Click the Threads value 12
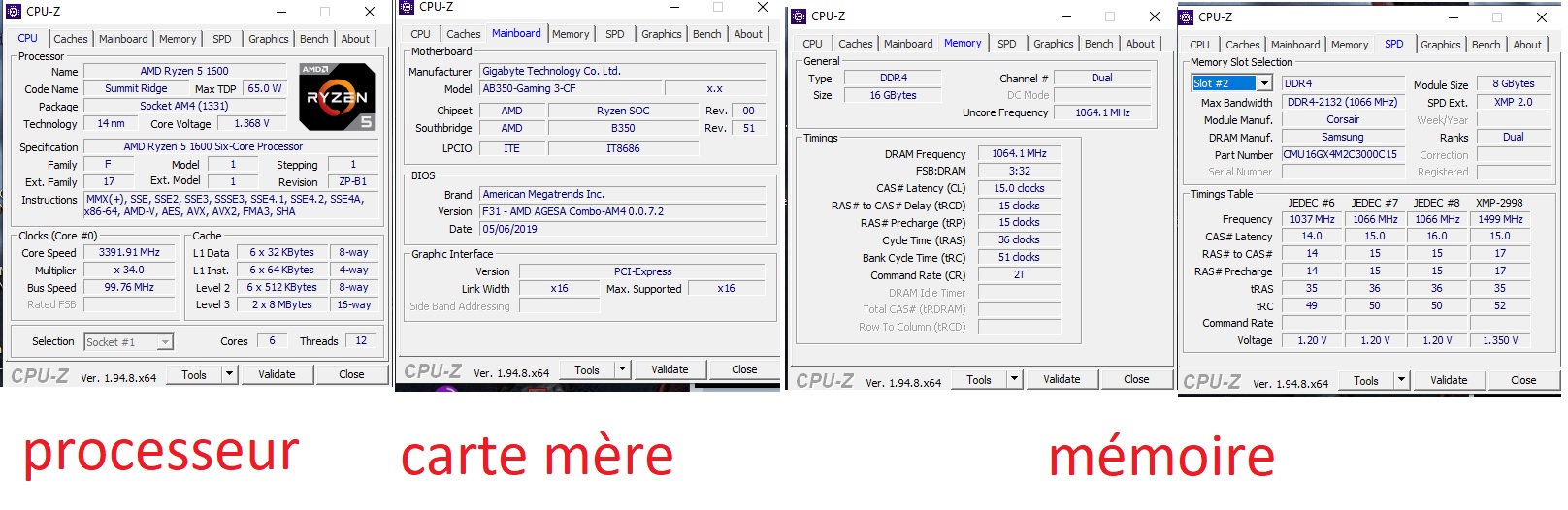 (x=361, y=340)
